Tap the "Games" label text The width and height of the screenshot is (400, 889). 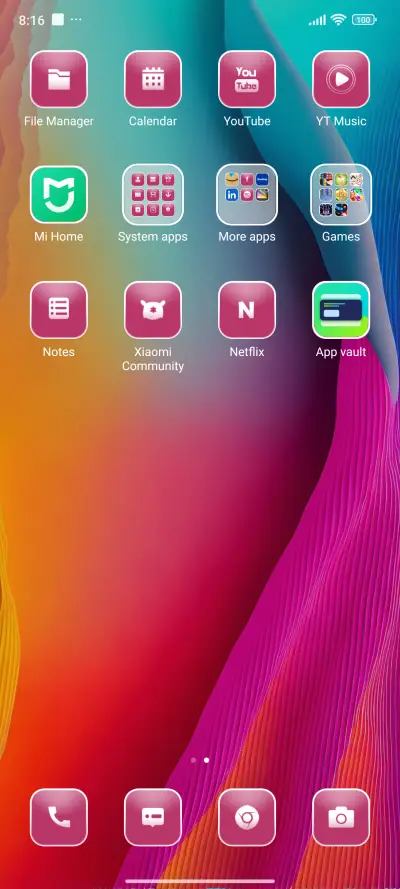click(341, 236)
